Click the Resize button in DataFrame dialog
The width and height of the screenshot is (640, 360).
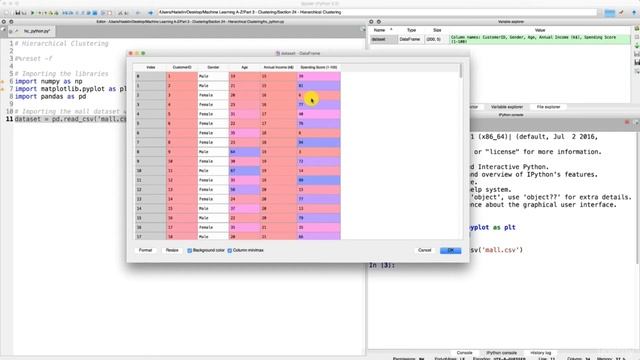pos(172,250)
